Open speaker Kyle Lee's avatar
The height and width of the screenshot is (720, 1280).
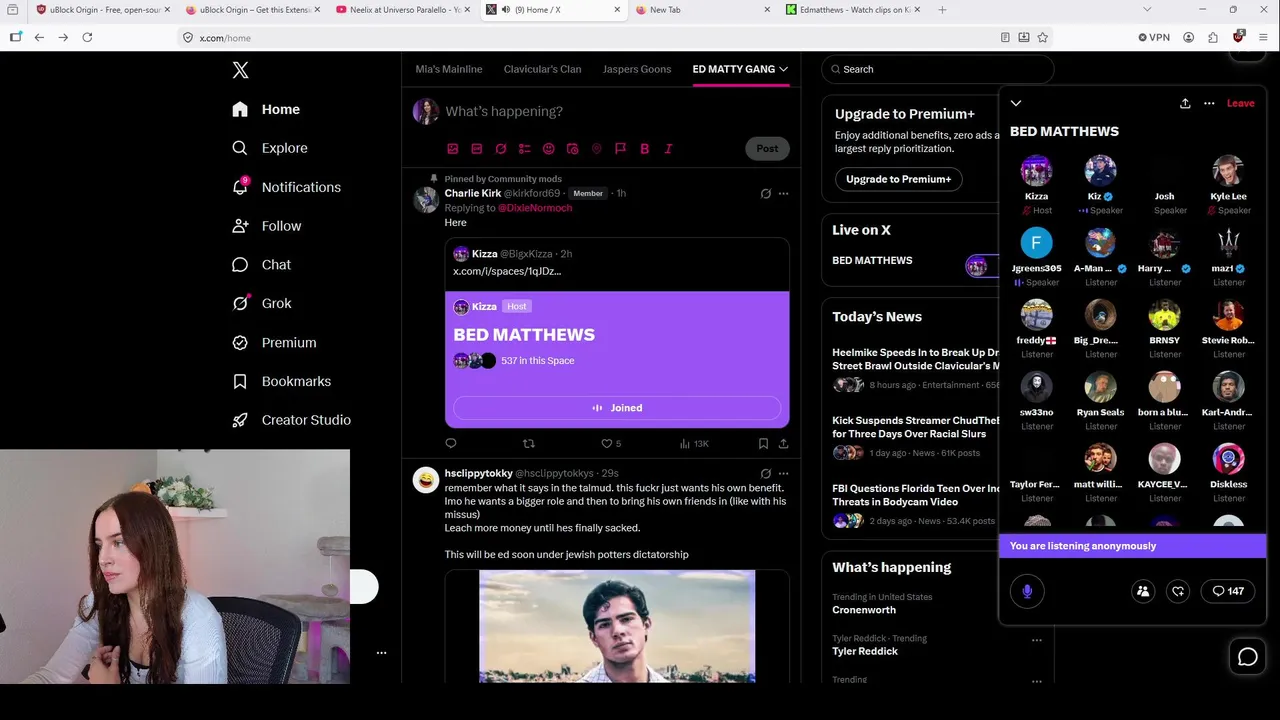[1228, 170]
